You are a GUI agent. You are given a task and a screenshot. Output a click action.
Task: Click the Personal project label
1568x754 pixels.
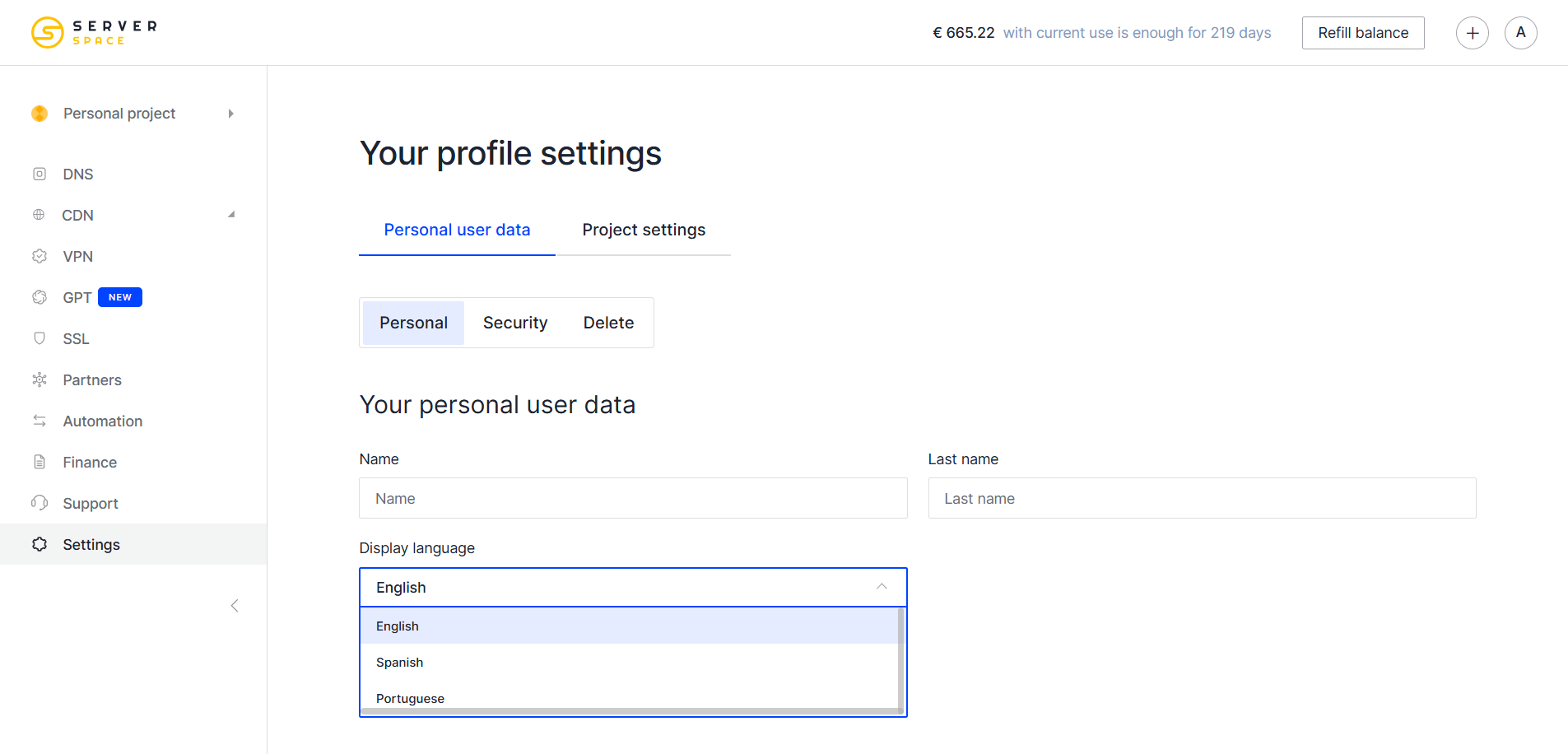pyautogui.click(x=119, y=114)
